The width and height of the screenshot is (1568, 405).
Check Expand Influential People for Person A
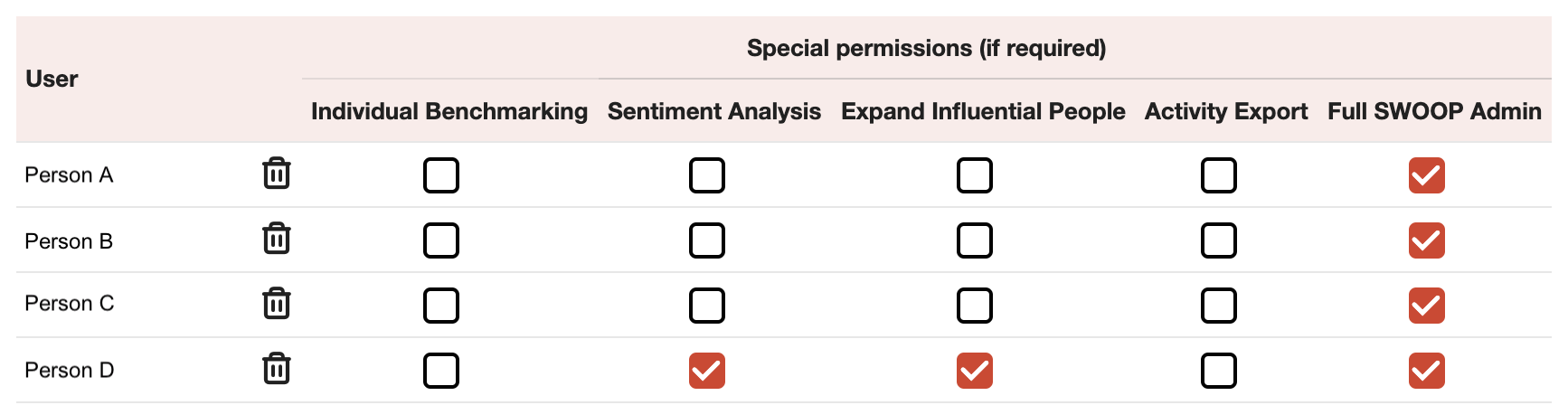(975, 175)
